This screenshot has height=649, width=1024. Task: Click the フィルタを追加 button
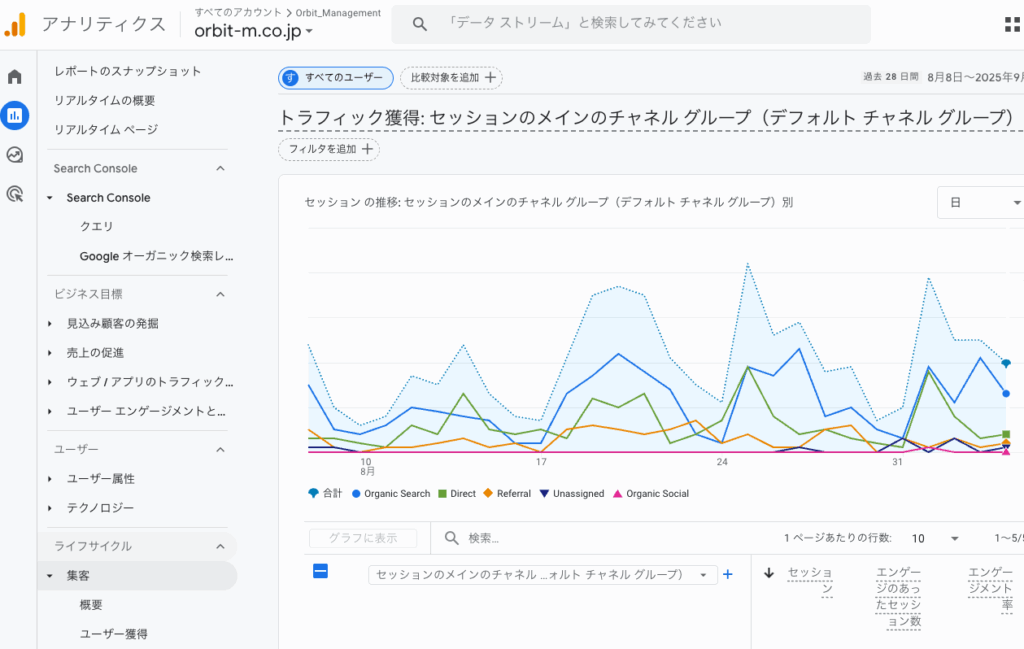pos(329,149)
